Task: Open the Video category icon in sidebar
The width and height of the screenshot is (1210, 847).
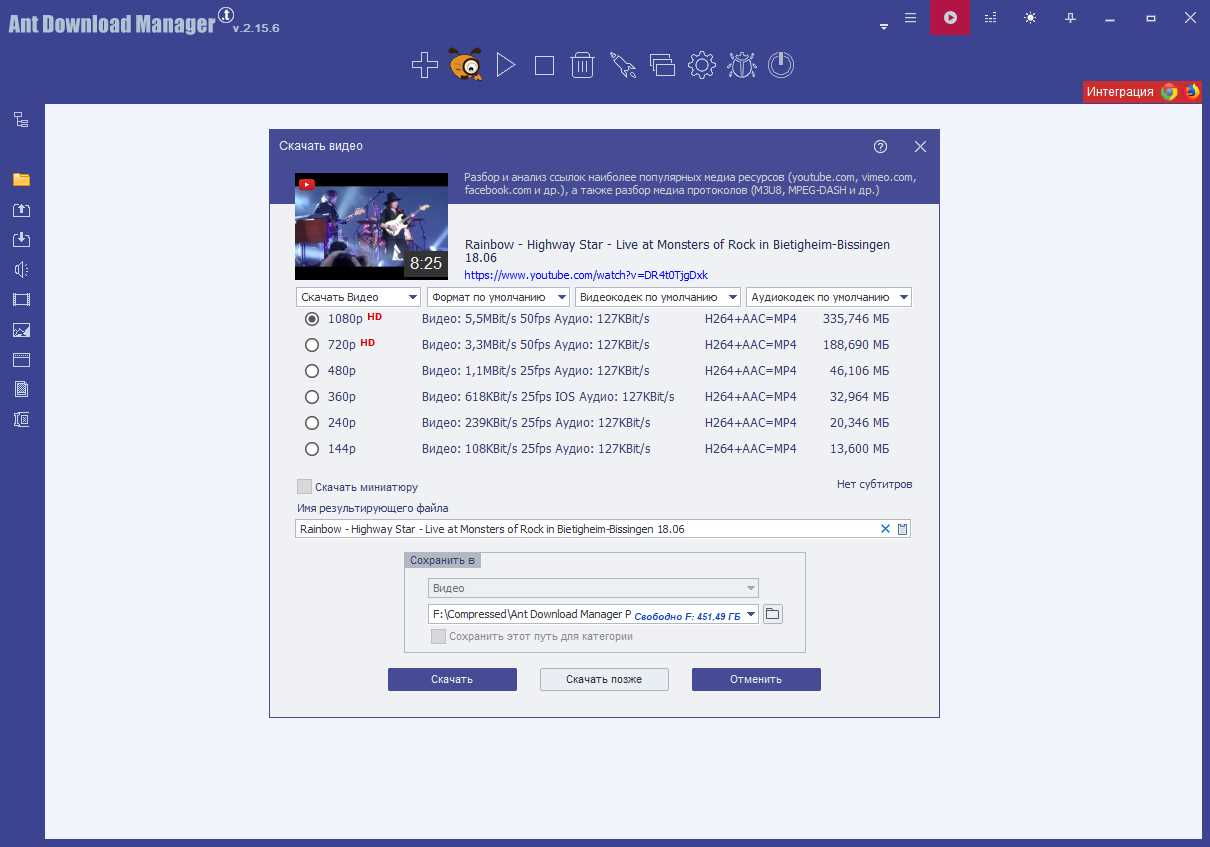Action: (x=21, y=300)
